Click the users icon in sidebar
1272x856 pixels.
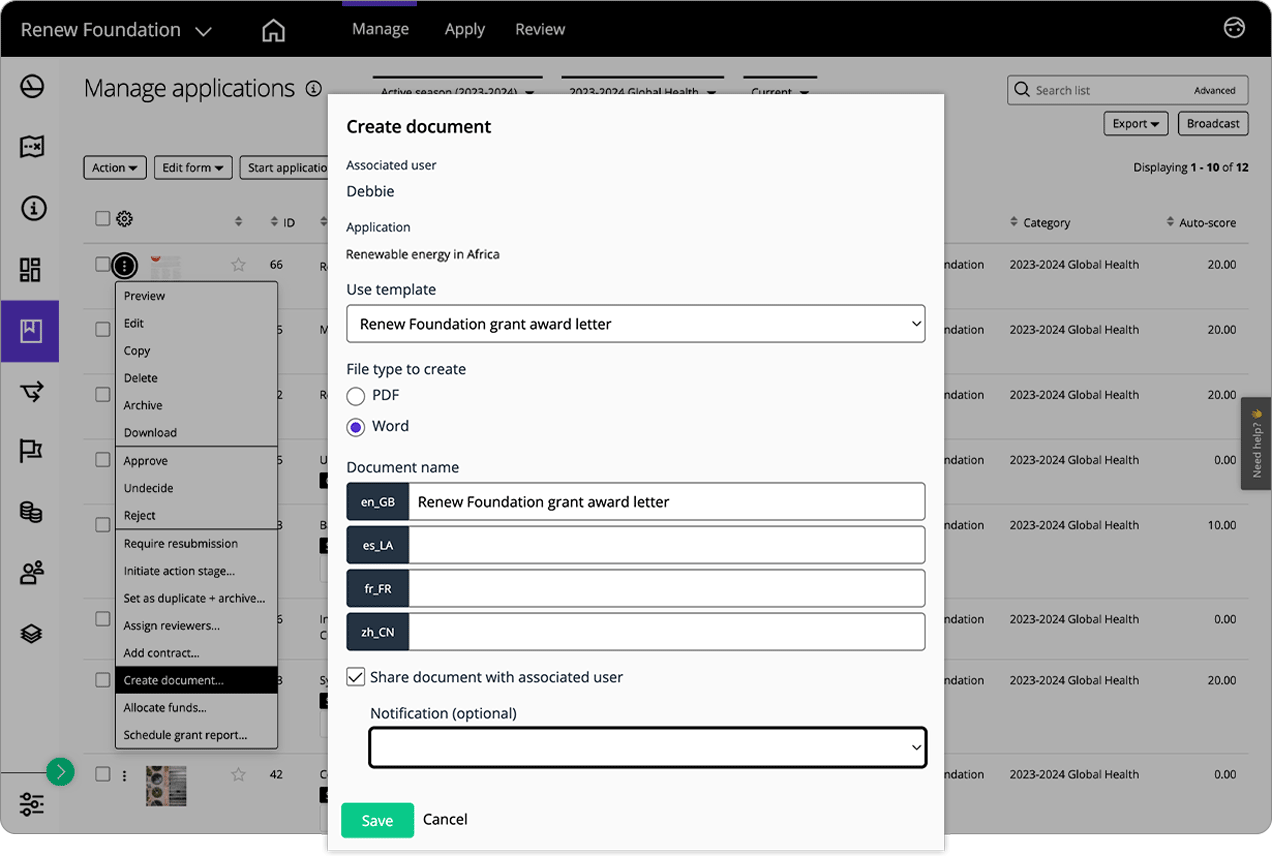pyautogui.click(x=31, y=573)
